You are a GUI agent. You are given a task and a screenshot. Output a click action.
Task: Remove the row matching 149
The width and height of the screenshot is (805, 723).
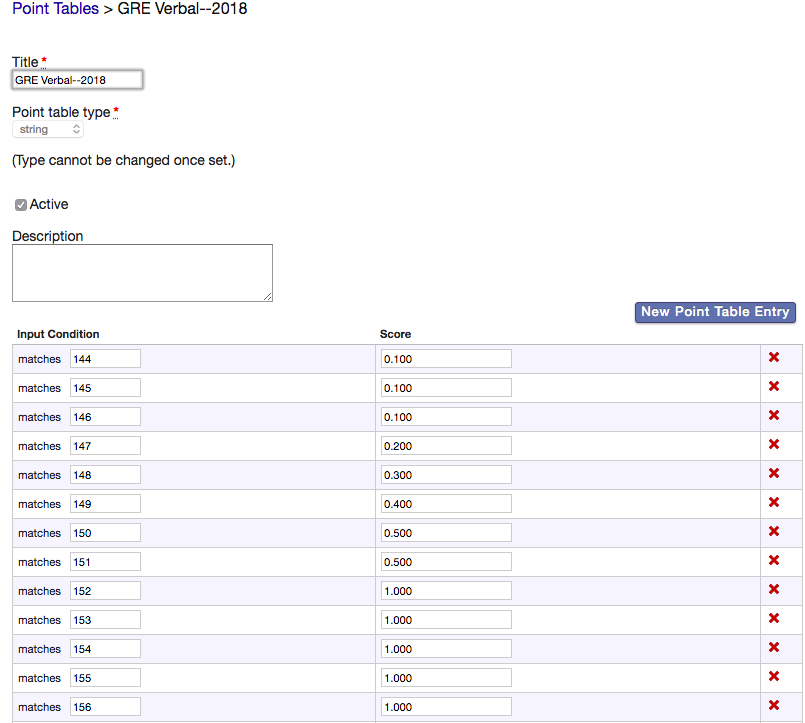click(x=773, y=503)
